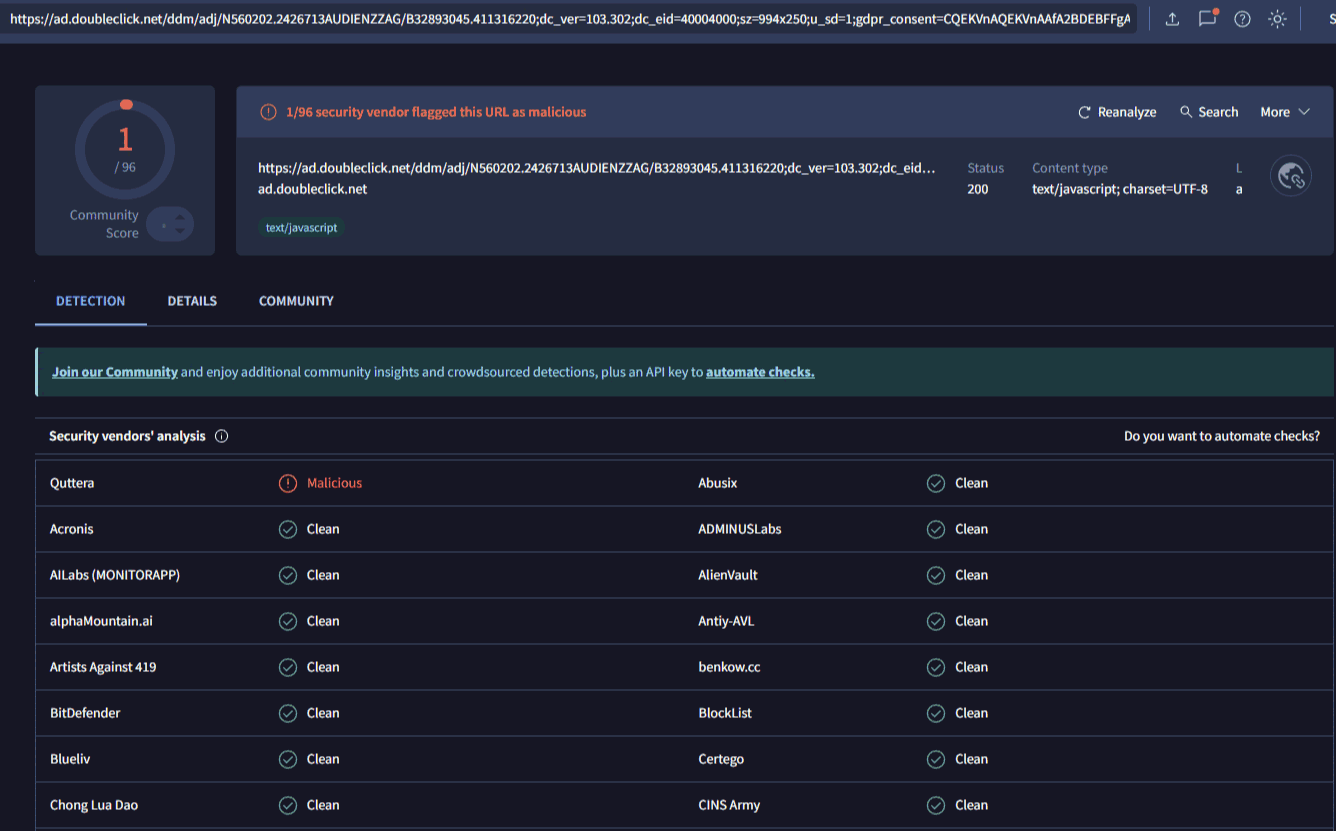Click the upload file icon in top bar
1336x831 pixels.
point(1173,19)
